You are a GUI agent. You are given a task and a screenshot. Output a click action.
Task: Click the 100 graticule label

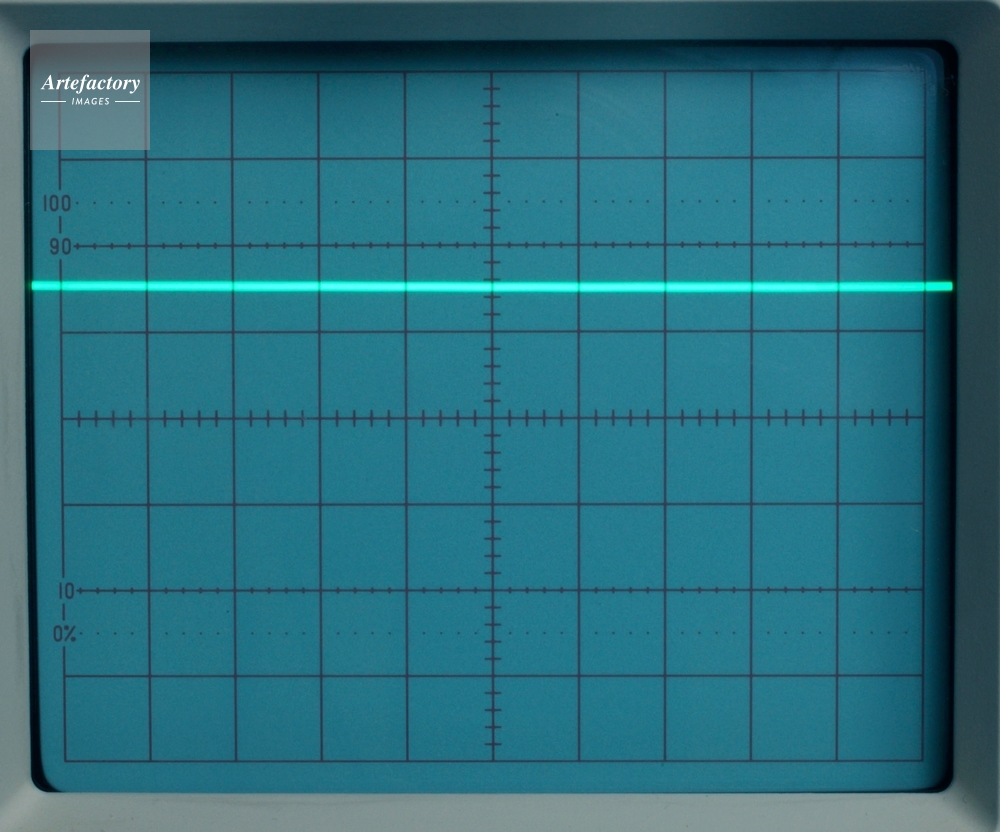point(57,203)
